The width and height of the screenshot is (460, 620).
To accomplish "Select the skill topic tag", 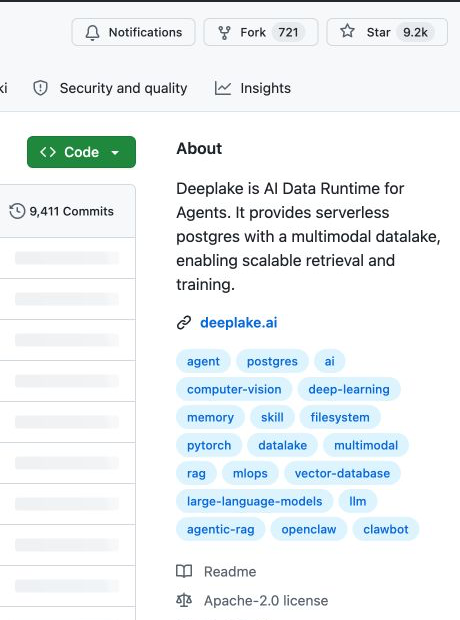I will pos(272,418).
